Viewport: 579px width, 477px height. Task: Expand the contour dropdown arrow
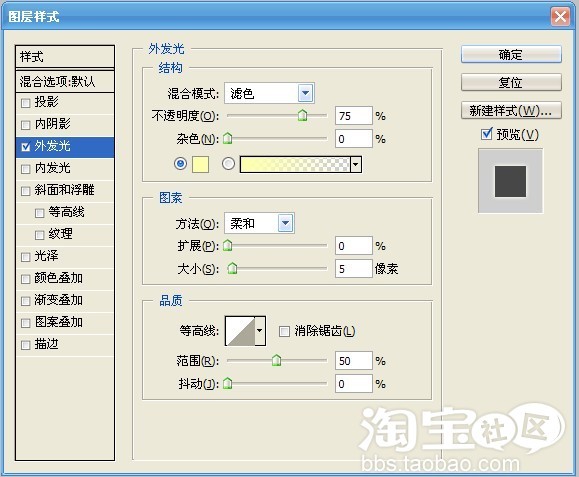pos(260,330)
